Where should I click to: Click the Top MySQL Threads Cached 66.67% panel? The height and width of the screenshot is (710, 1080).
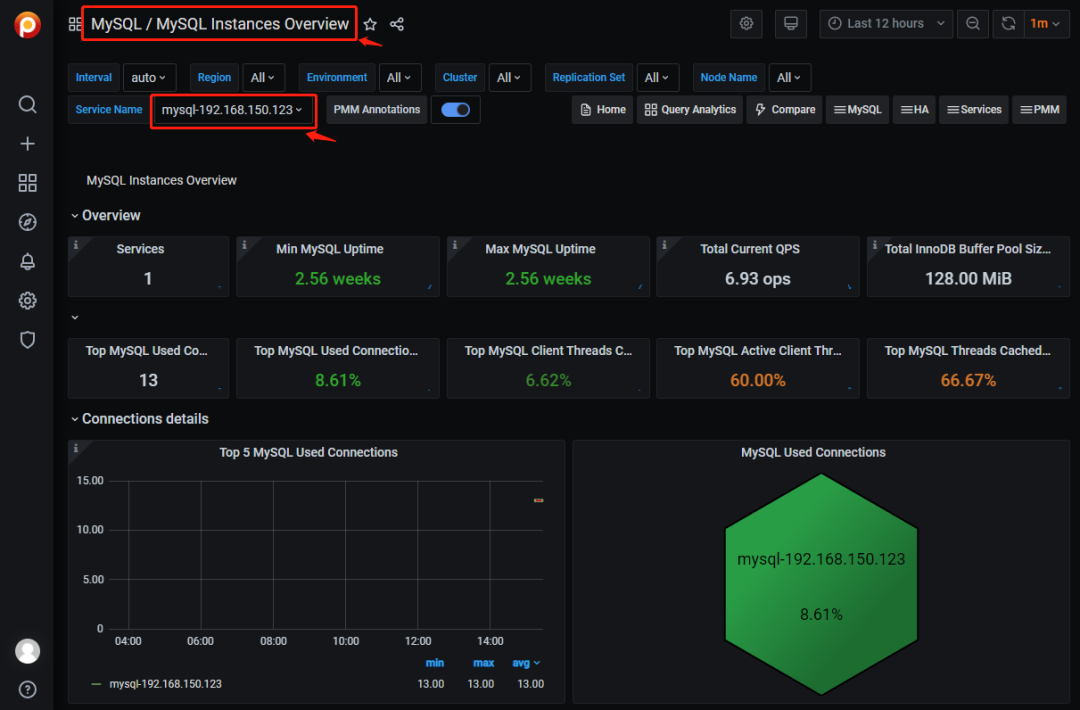(968, 368)
